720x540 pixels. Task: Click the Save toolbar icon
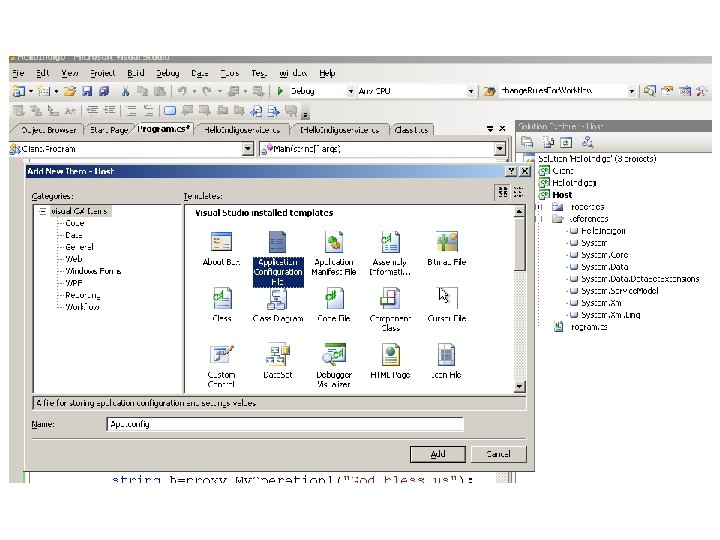tap(87, 91)
